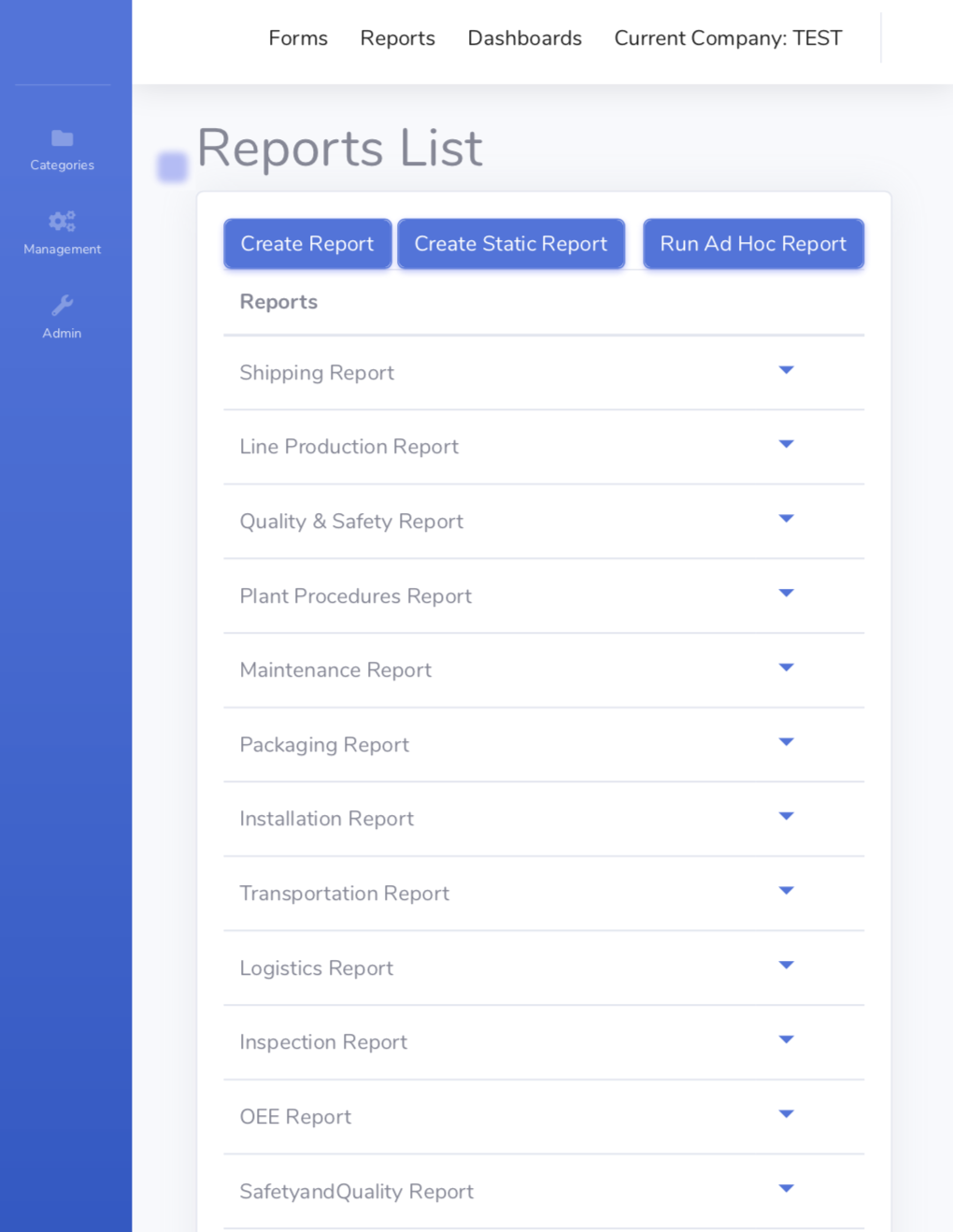Image resolution: width=953 pixels, height=1232 pixels.
Task: Expand the Inspection Report chevron
Action: (x=787, y=1039)
